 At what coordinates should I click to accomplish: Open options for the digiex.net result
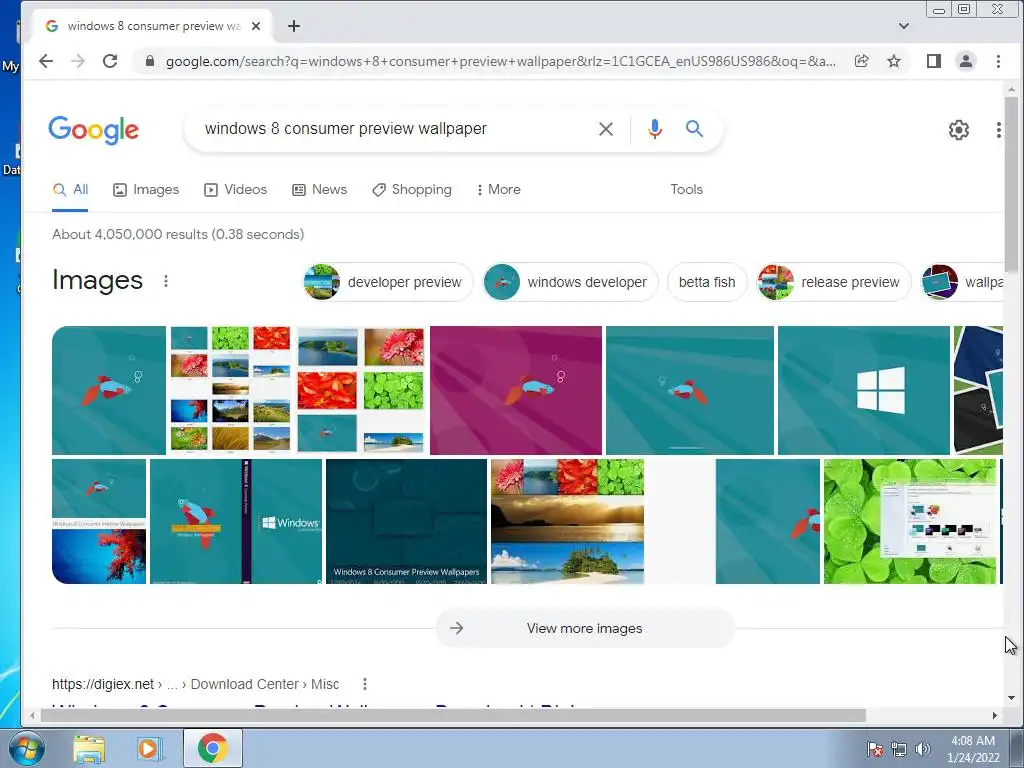click(364, 684)
